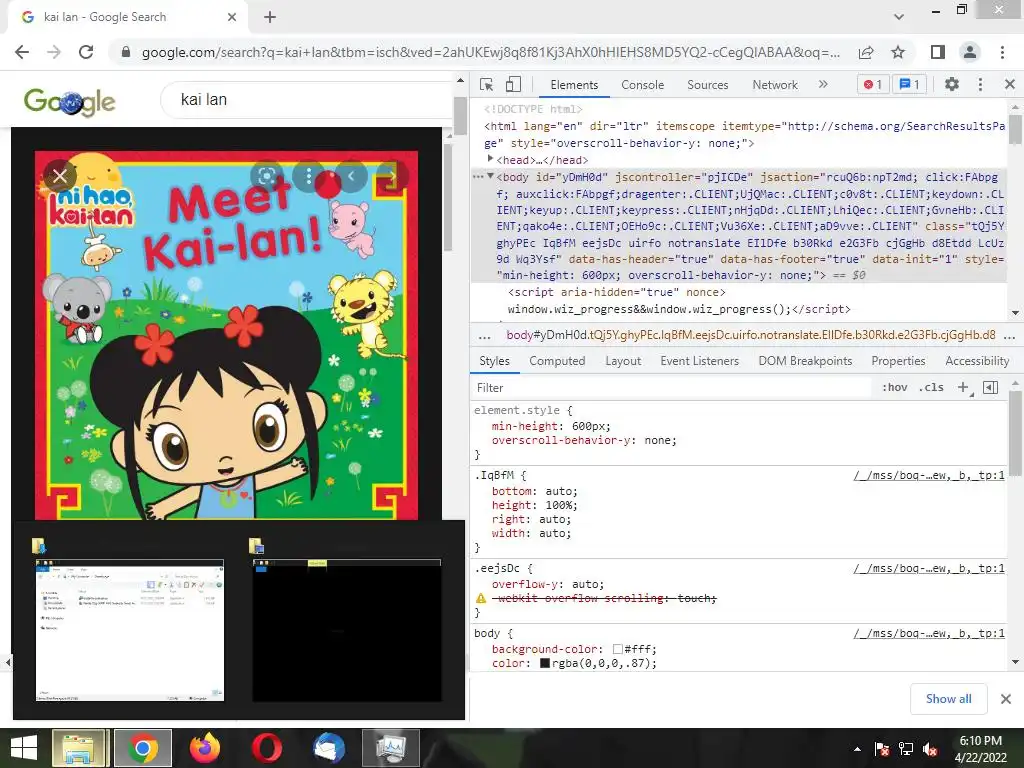1024x768 pixels.
Task: Select the Layout tab
Action: tap(623, 361)
